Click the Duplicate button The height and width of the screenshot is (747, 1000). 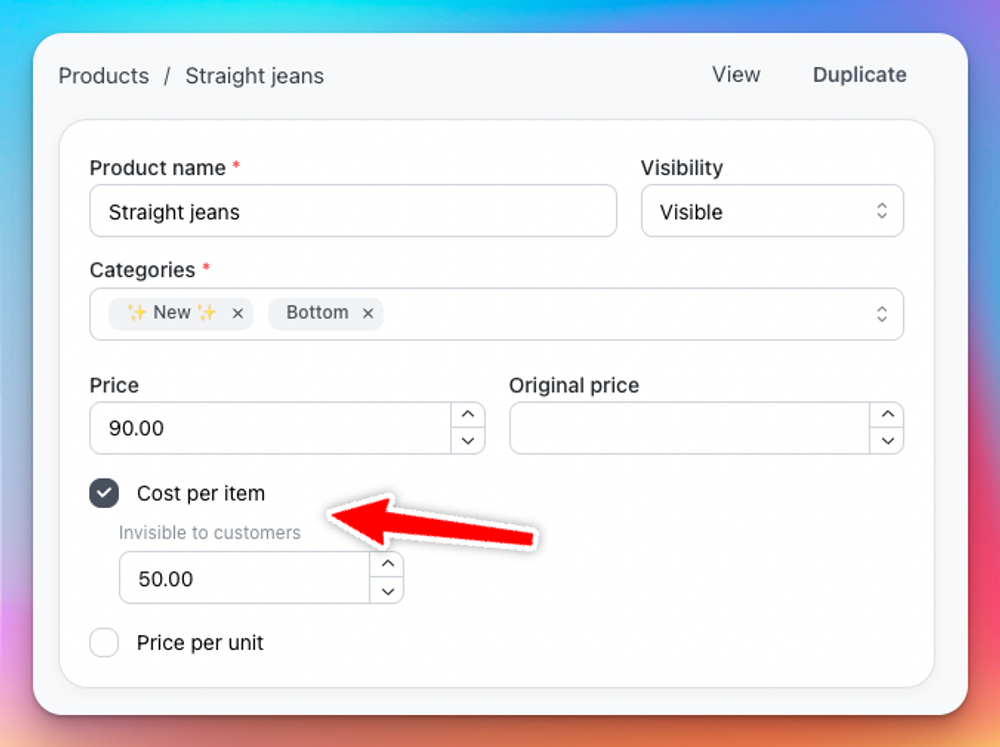[x=859, y=75]
